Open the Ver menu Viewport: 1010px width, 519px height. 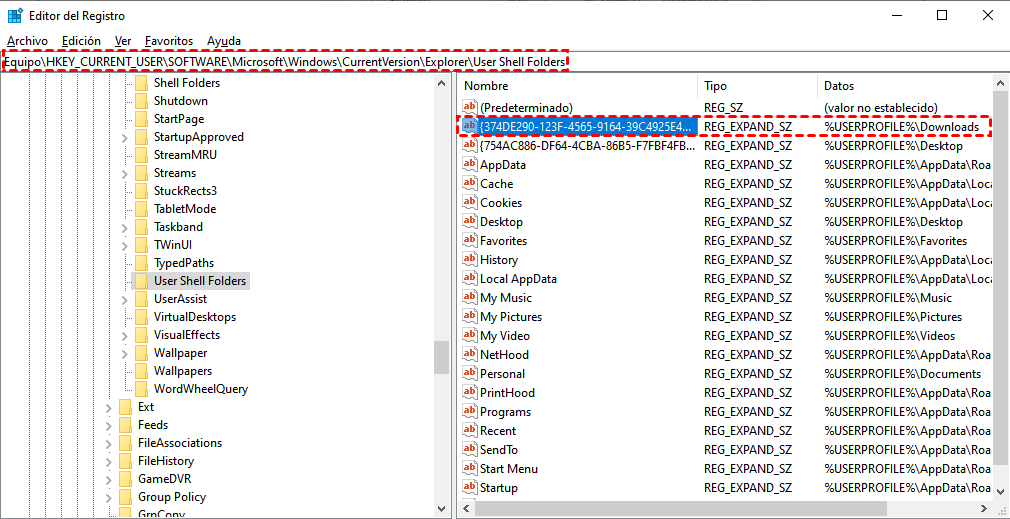coord(123,41)
